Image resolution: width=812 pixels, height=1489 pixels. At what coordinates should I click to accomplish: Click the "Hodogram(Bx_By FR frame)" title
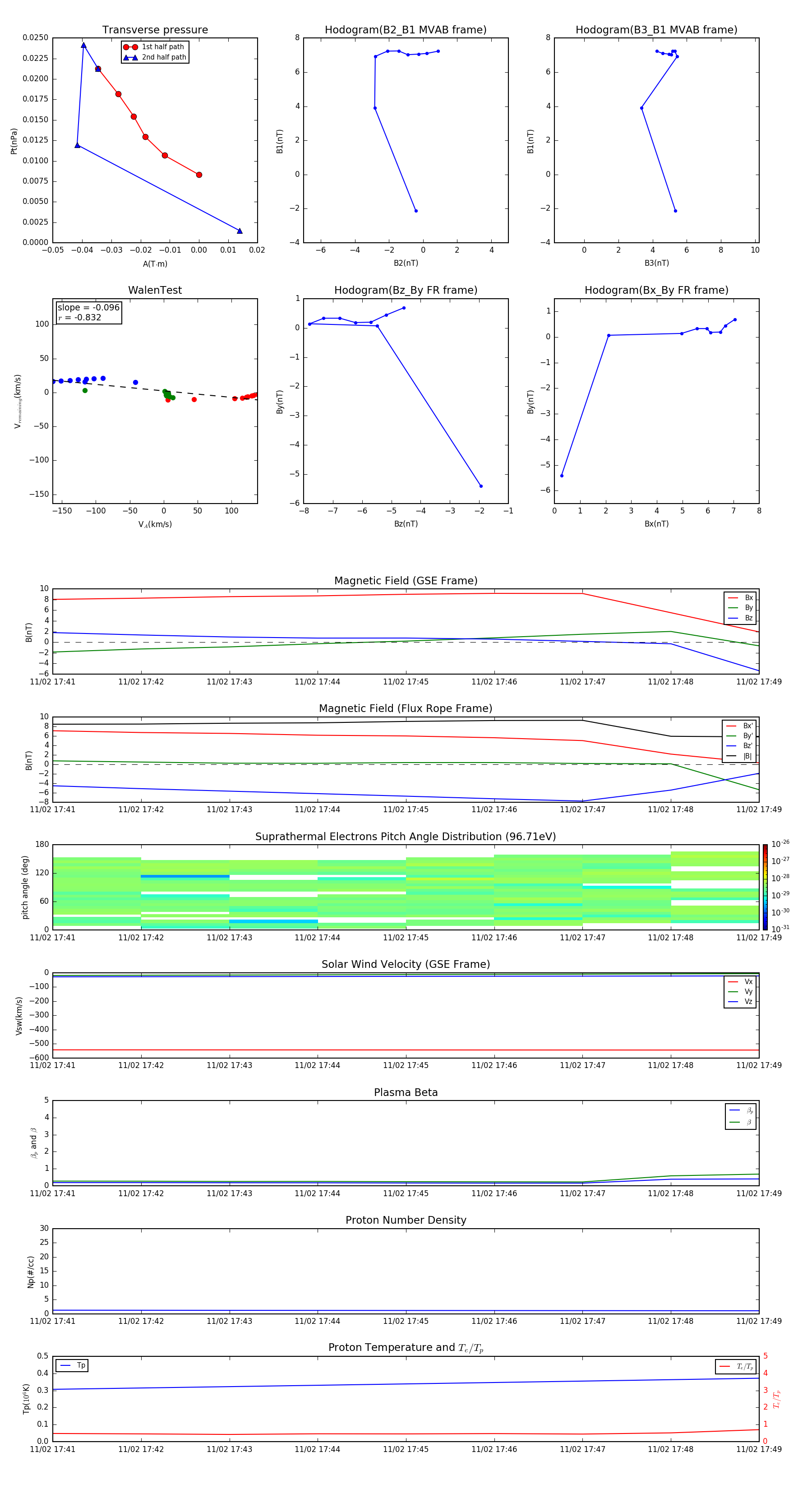click(656, 290)
